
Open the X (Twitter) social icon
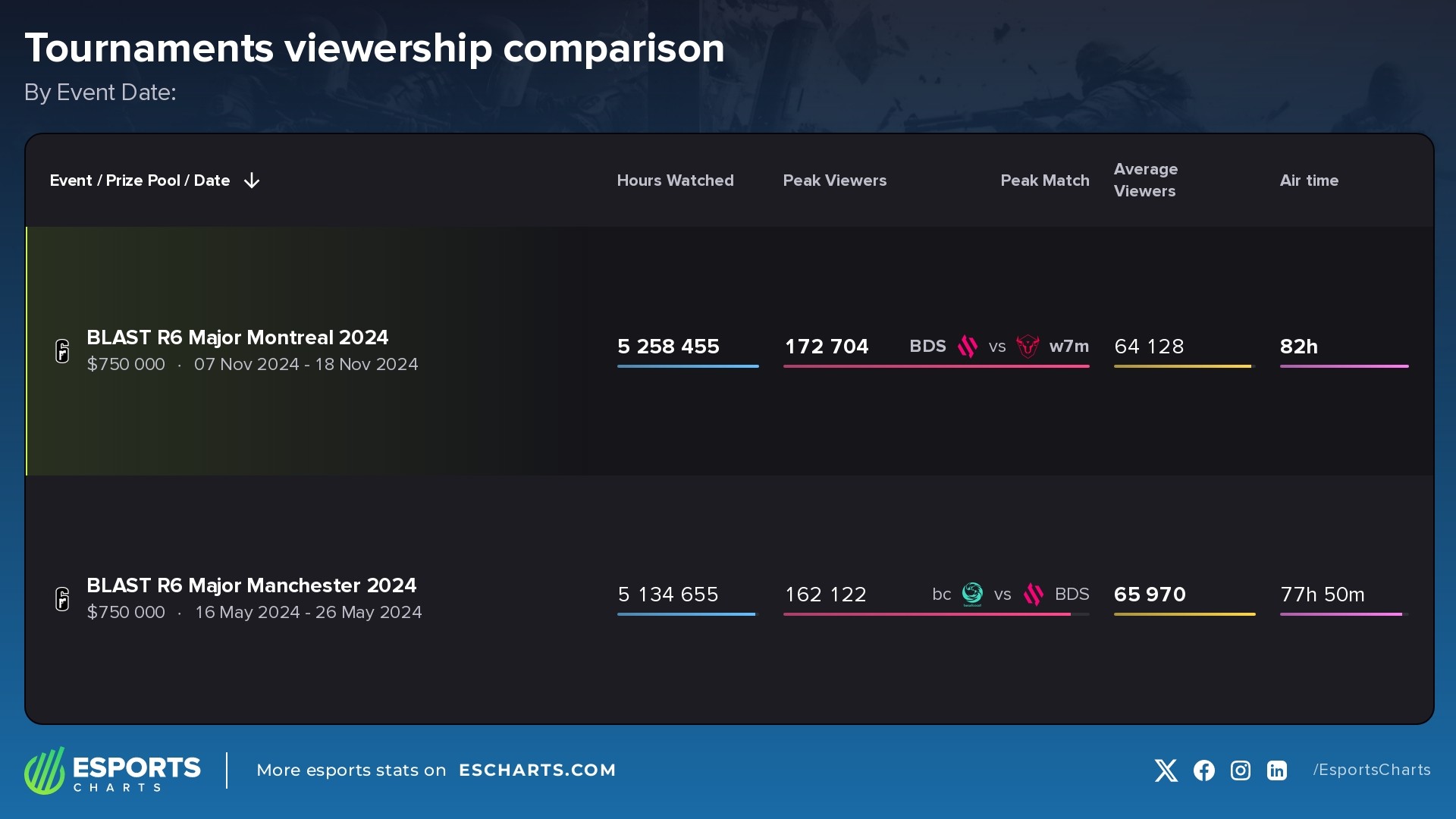[x=1166, y=770]
